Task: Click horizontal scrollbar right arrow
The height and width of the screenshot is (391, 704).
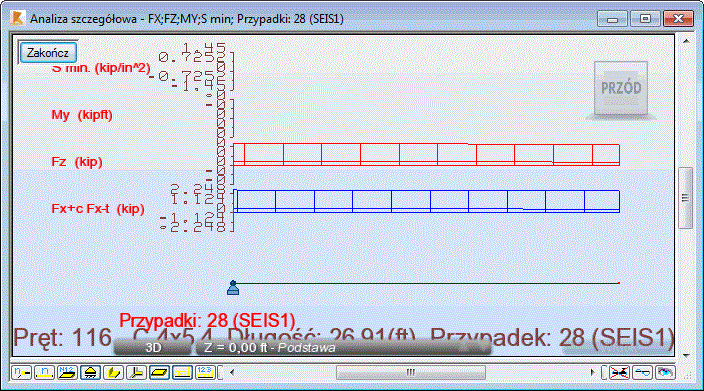Action: tap(592, 373)
